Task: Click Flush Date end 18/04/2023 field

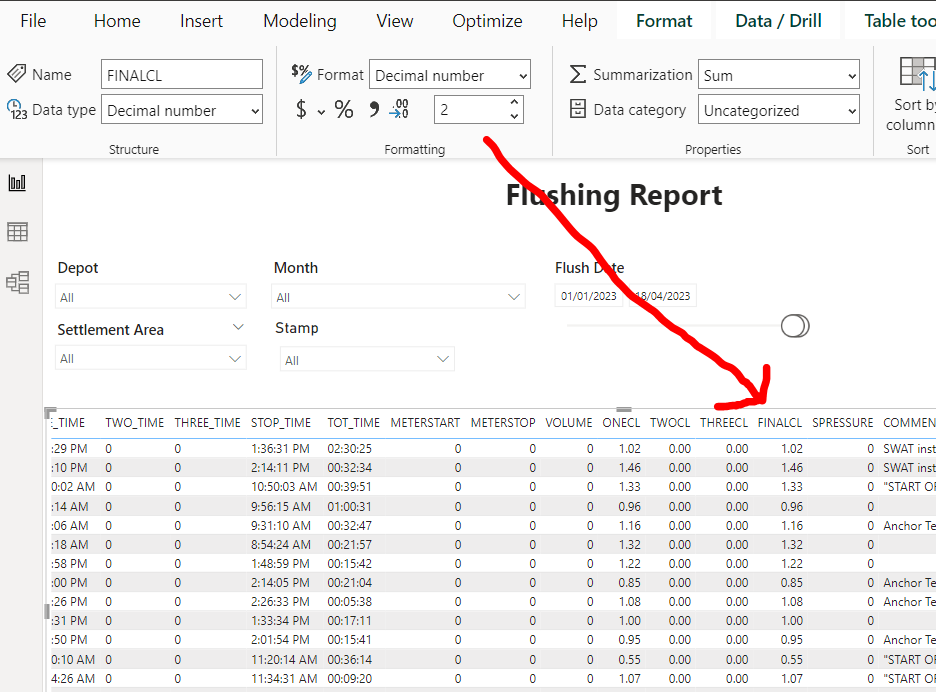Action: [x=663, y=296]
